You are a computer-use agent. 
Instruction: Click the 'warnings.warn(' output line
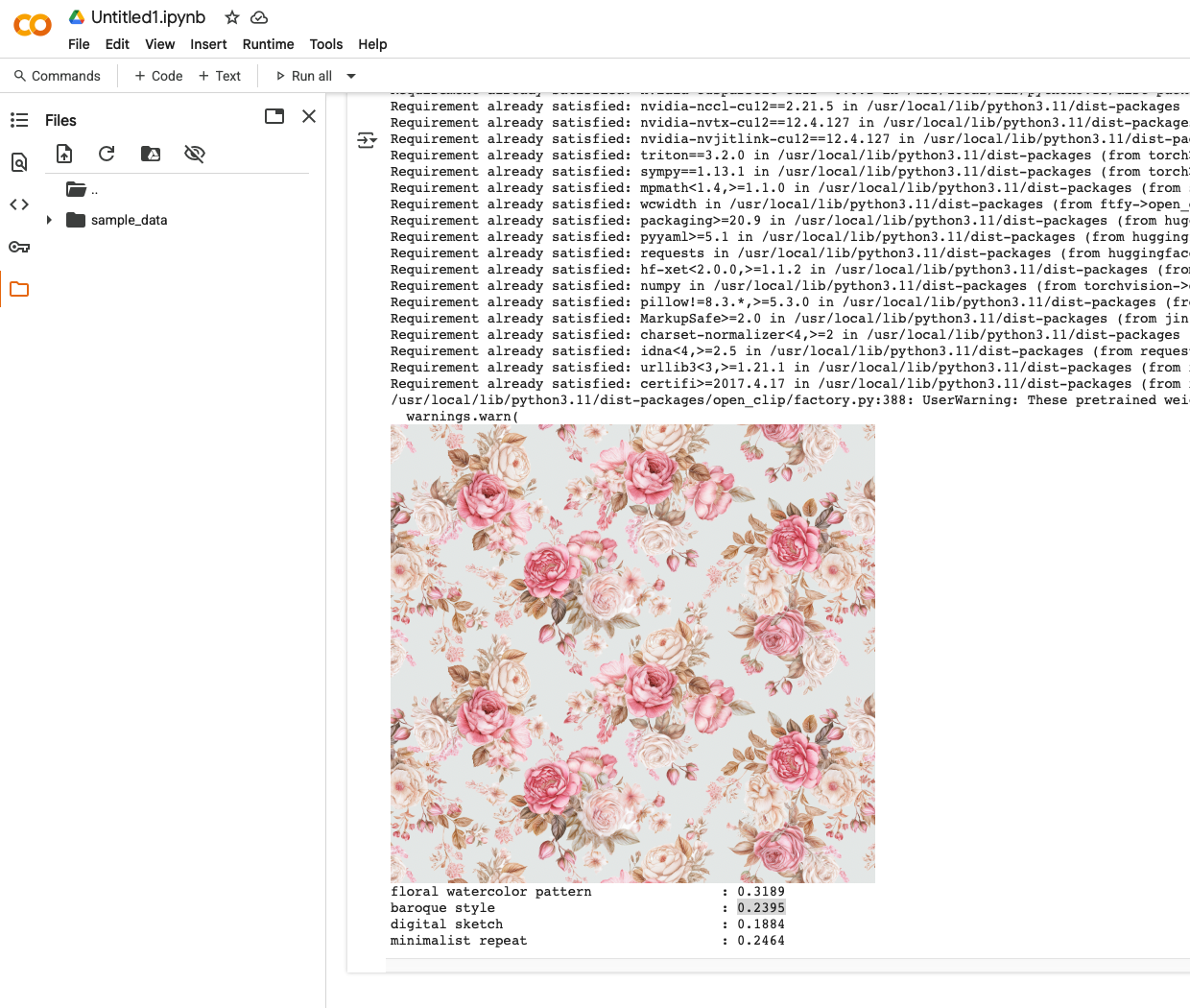click(462, 417)
